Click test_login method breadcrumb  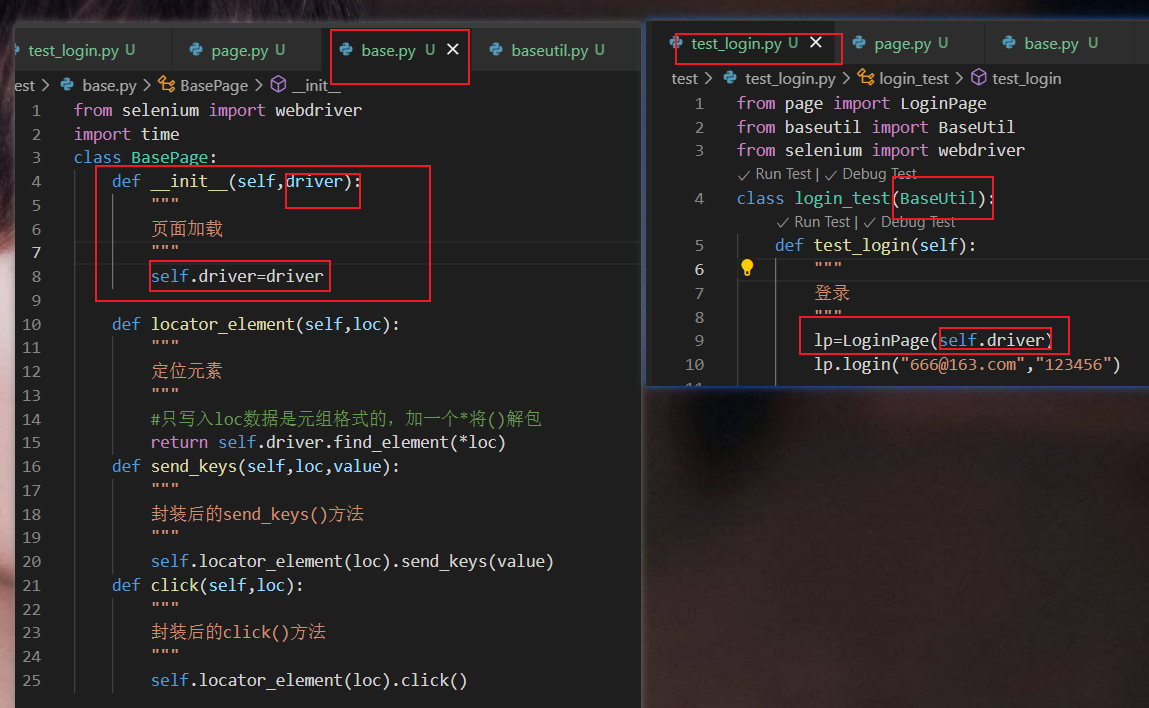pyautogui.click(x=1027, y=78)
